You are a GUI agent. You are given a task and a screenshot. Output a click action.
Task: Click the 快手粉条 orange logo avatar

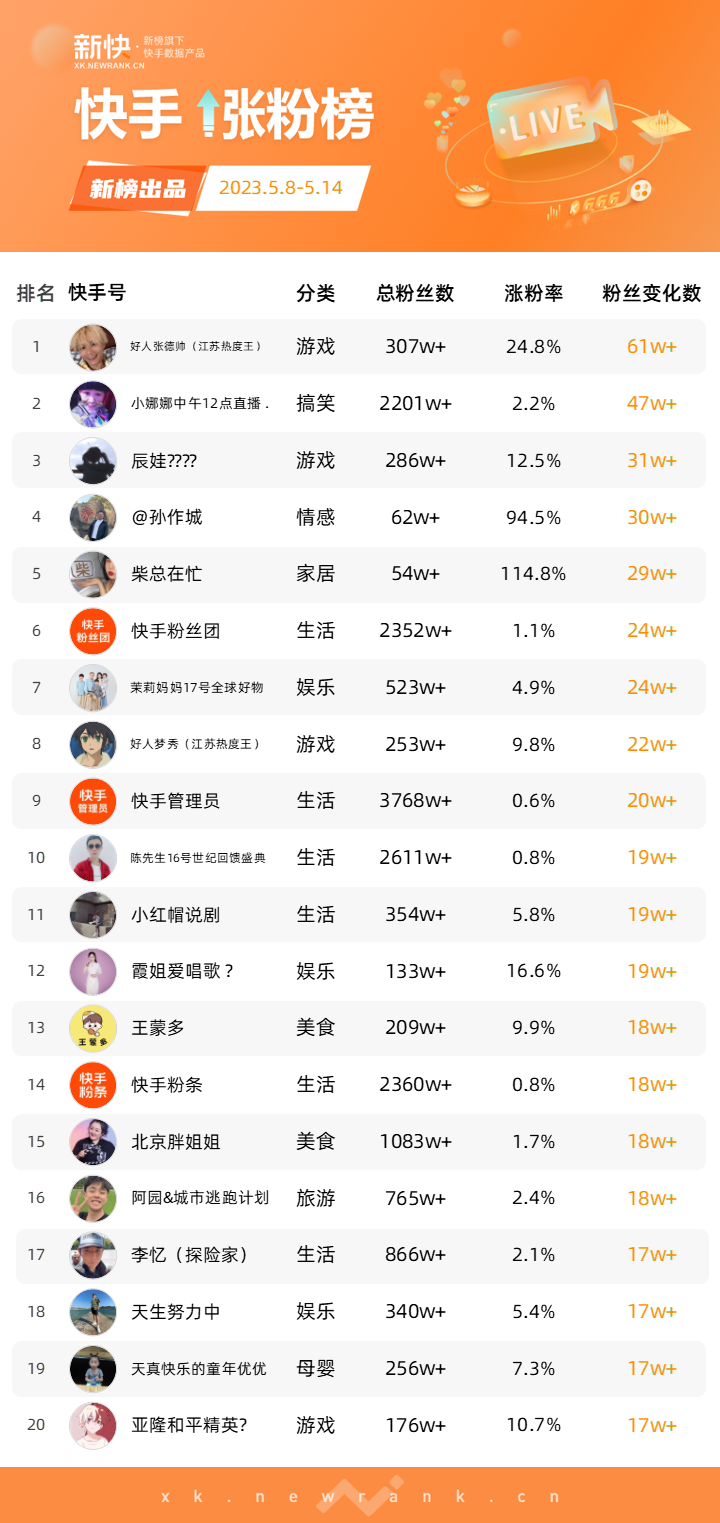pyautogui.click(x=93, y=1085)
